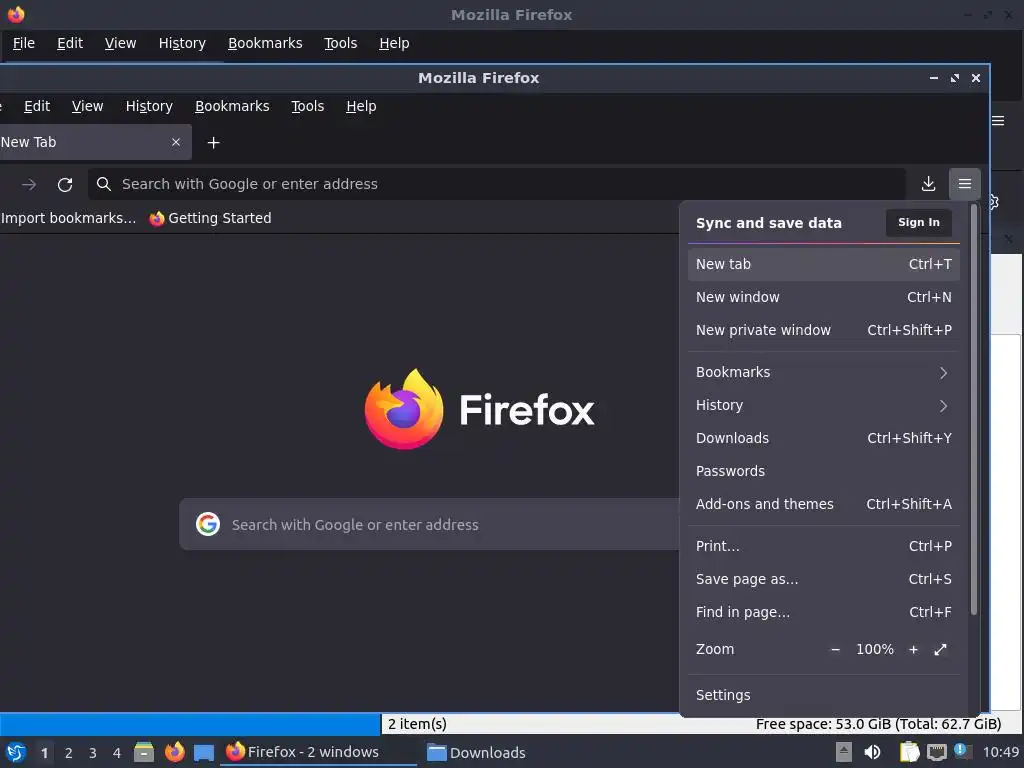
Task: Switch to workspace 4
Action: (x=117, y=753)
